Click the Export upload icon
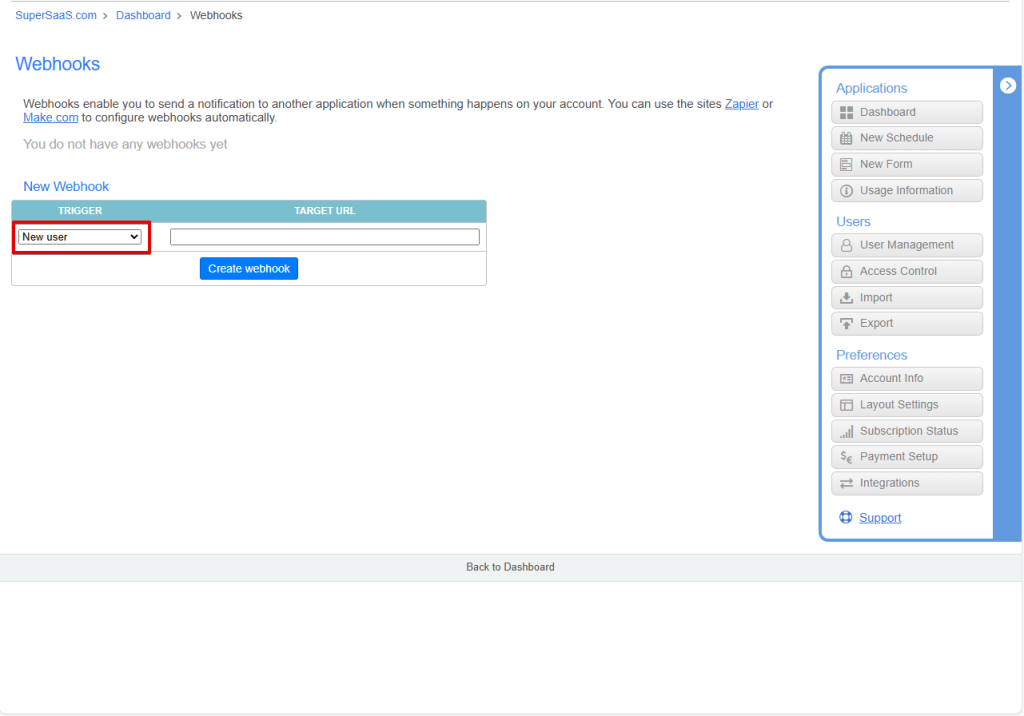The image size is (1024, 716). [x=846, y=324]
